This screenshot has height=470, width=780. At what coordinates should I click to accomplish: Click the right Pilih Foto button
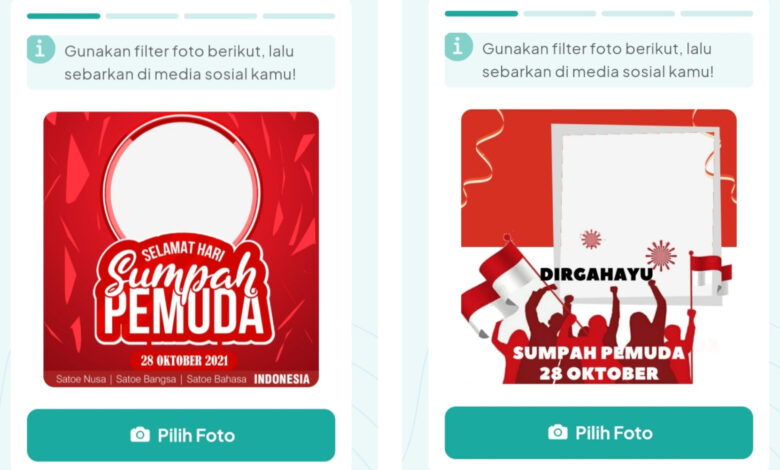click(599, 433)
